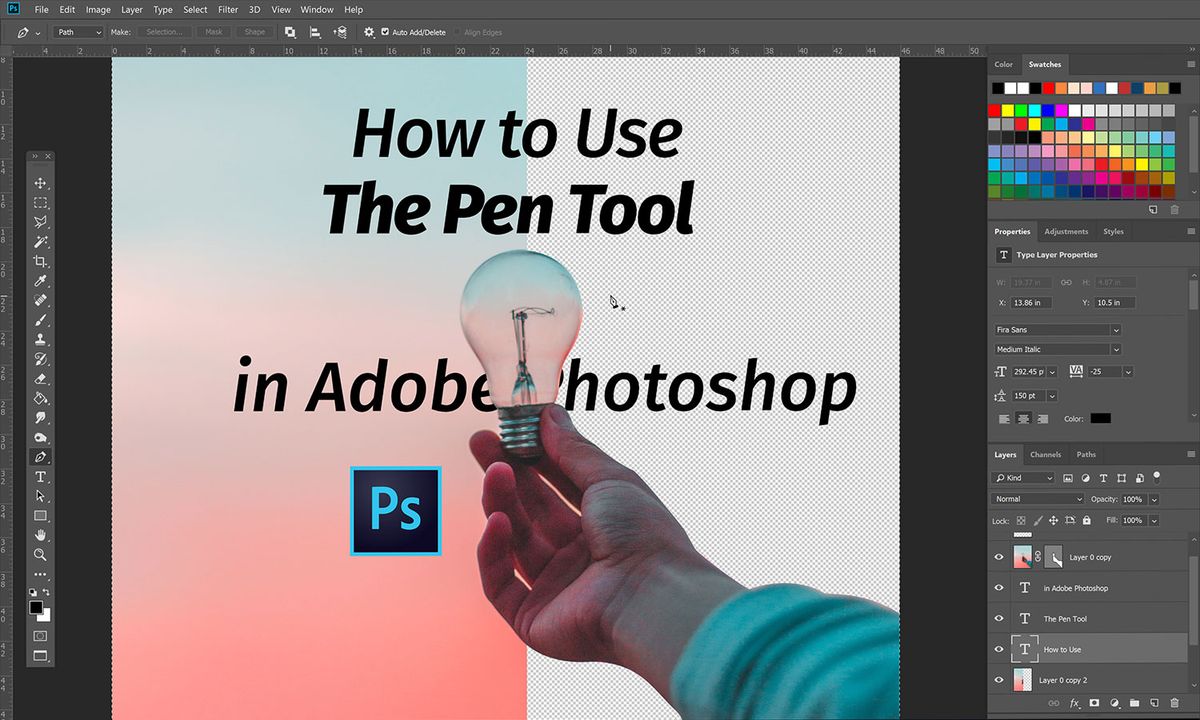Viewport: 1200px width, 720px height.
Task: Open path alignment icon in options bar
Action: [x=315, y=32]
